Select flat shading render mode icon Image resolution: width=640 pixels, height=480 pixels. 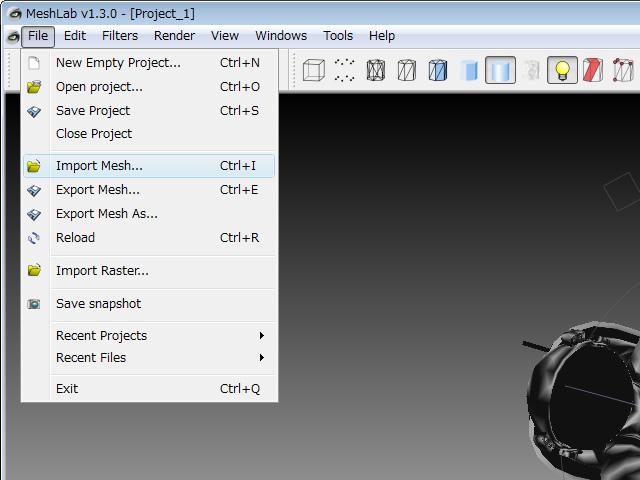(x=469, y=70)
